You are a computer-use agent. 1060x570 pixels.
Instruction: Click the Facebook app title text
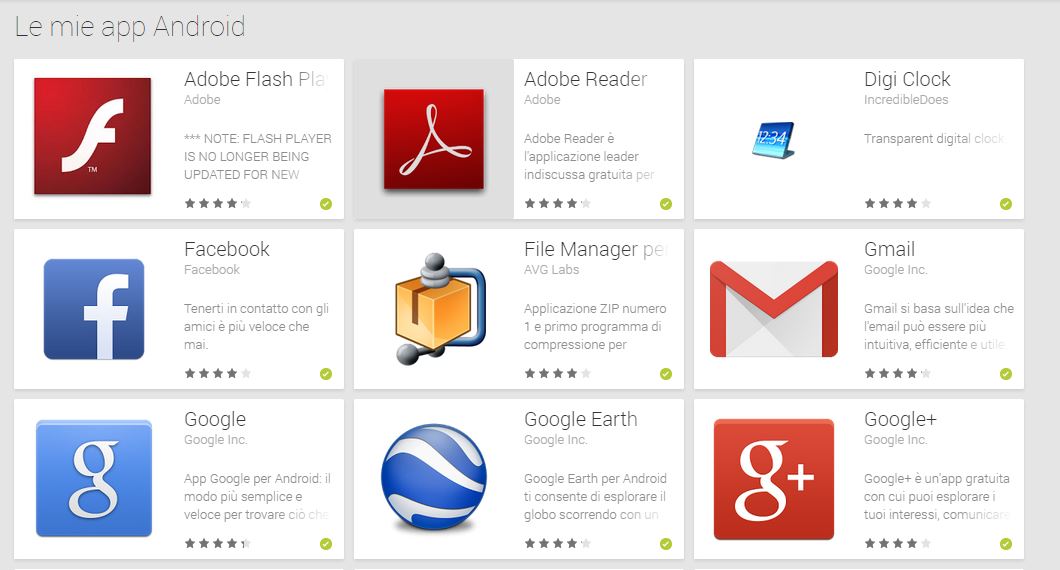(x=226, y=249)
